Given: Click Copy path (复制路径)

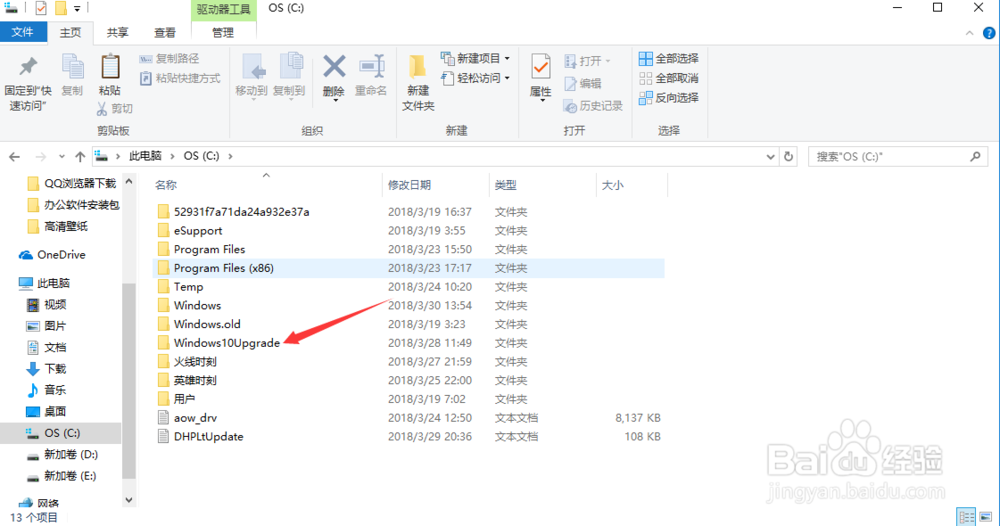Looking at the screenshot, I should [x=170, y=59].
